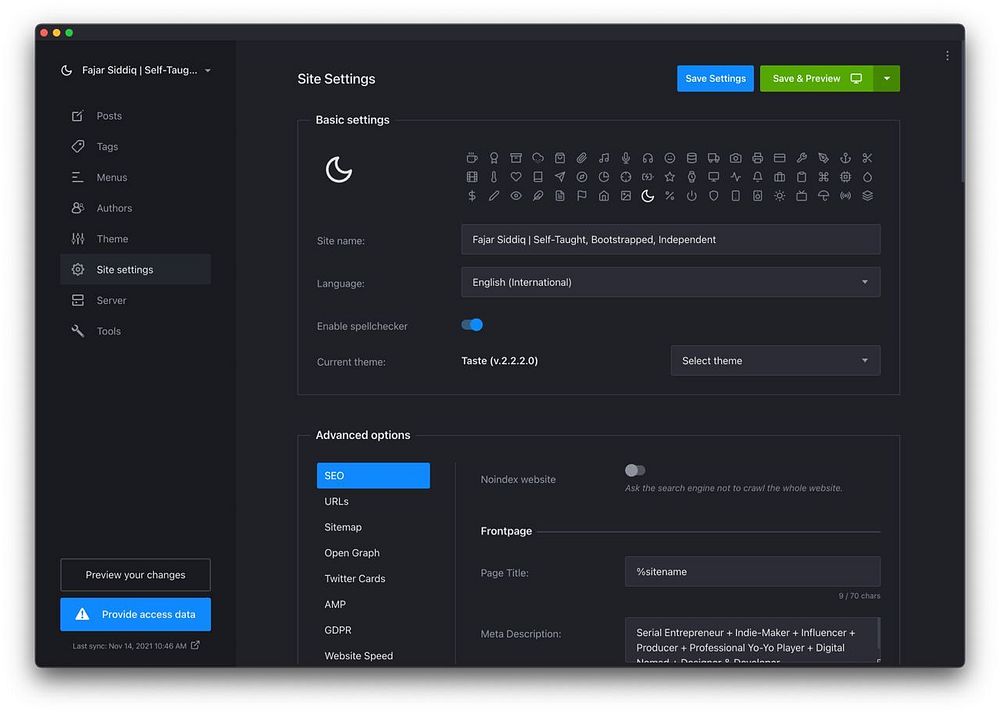Pick the headphones site icon
This screenshot has height=714, width=1000.
648,157
